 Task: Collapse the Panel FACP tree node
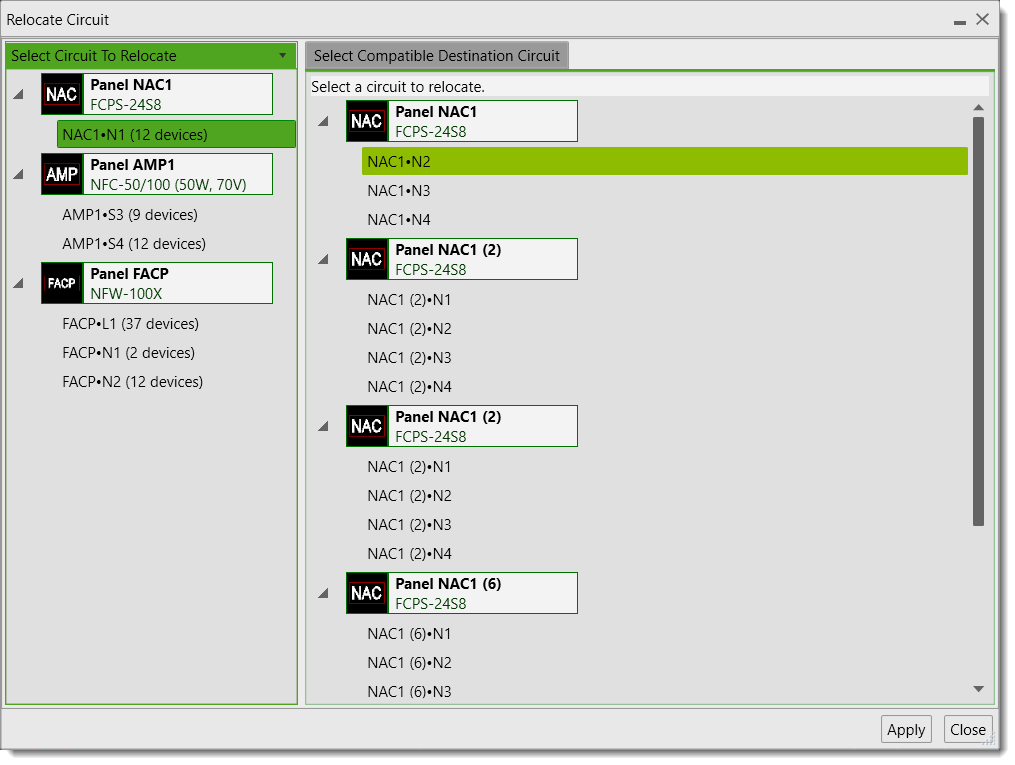pos(19,283)
